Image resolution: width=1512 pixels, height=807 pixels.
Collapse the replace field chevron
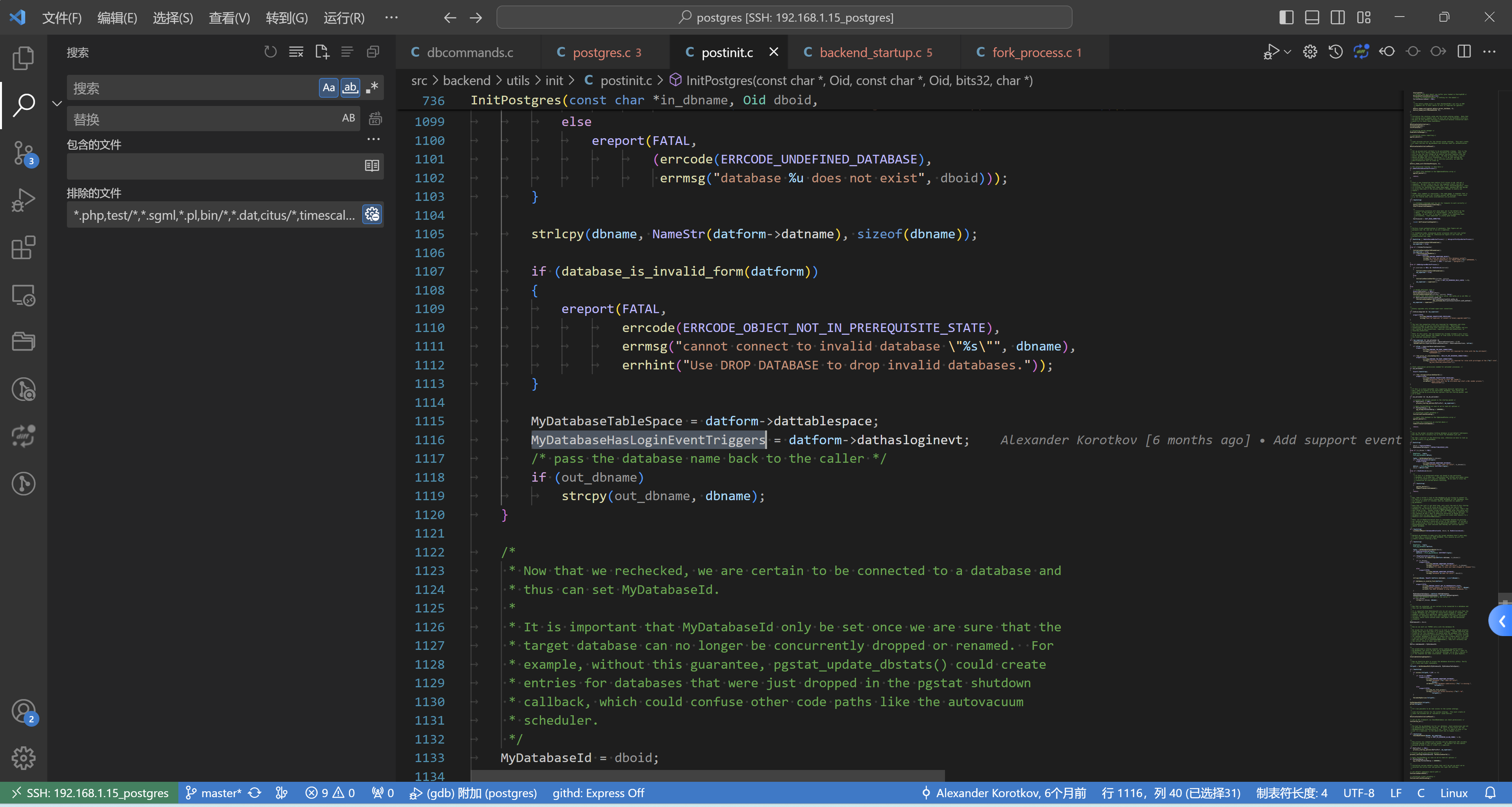(57, 104)
